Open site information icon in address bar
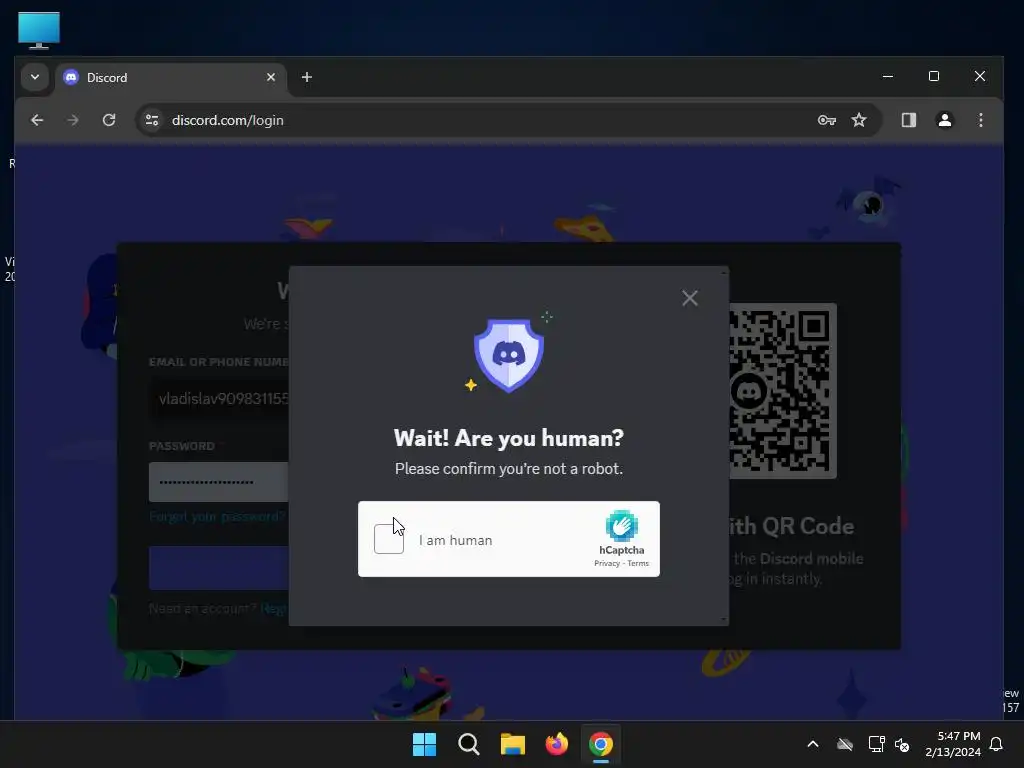The height and width of the screenshot is (768, 1024). pyautogui.click(x=152, y=120)
